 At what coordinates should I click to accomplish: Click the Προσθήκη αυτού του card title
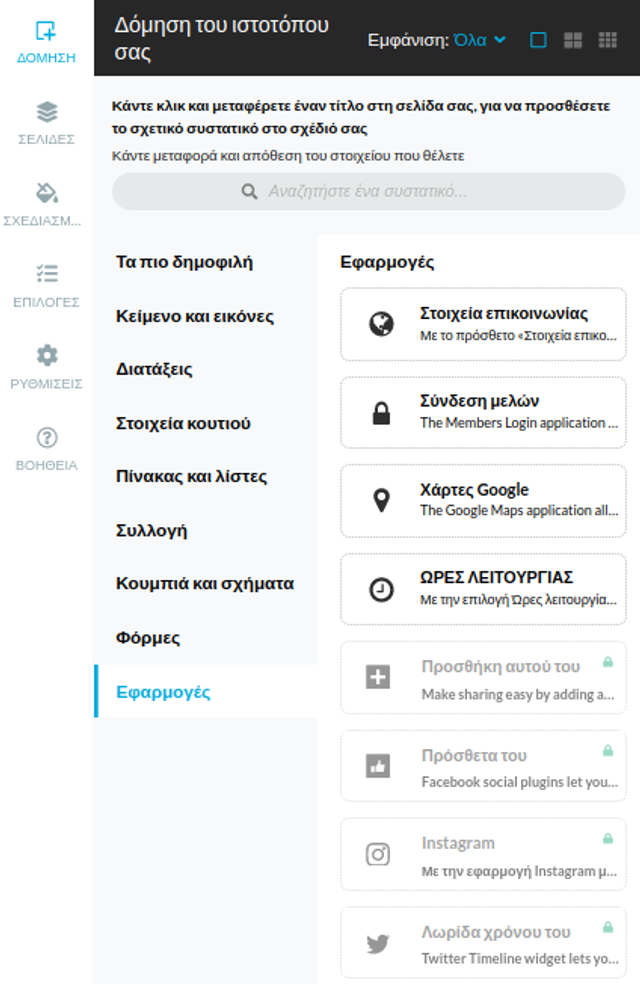point(501,666)
